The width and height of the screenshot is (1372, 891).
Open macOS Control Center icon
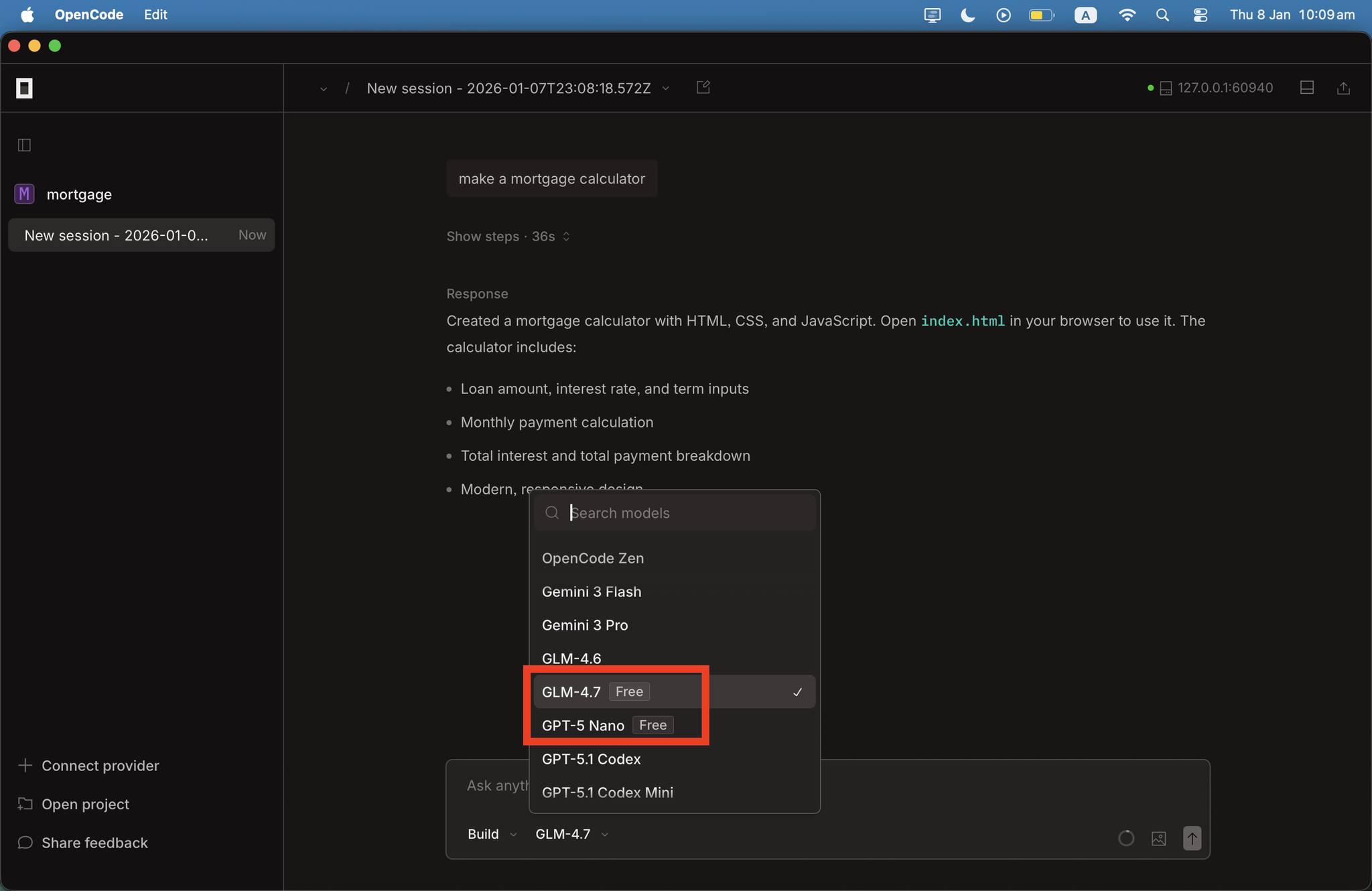coord(1200,15)
